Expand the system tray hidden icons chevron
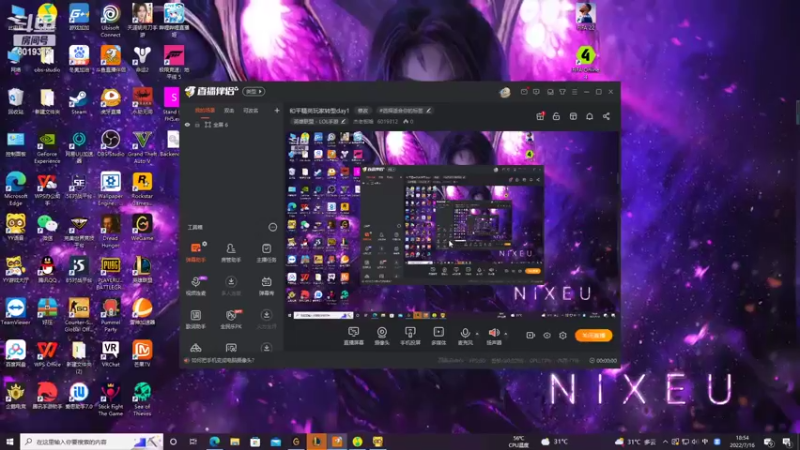Viewport: 800px width, 450px height. (665, 442)
